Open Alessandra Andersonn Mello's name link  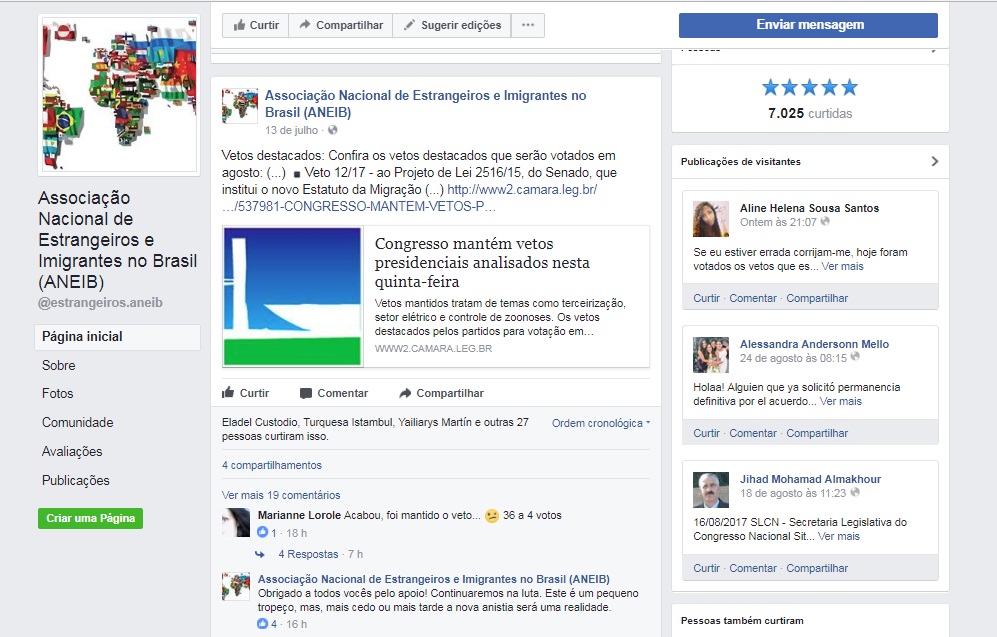pyautogui.click(x=814, y=344)
